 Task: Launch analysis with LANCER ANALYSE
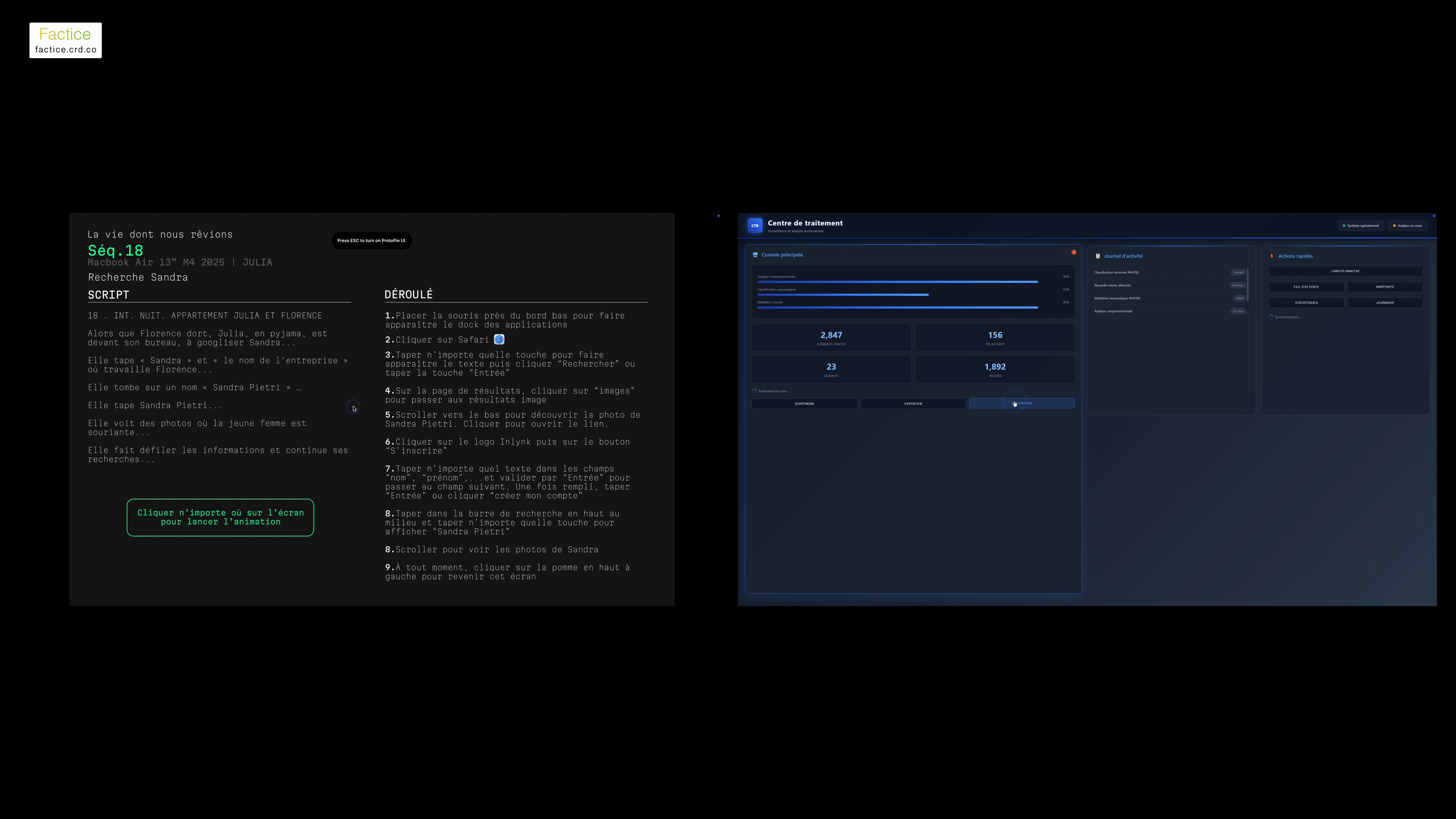[x=1345, y=271]
